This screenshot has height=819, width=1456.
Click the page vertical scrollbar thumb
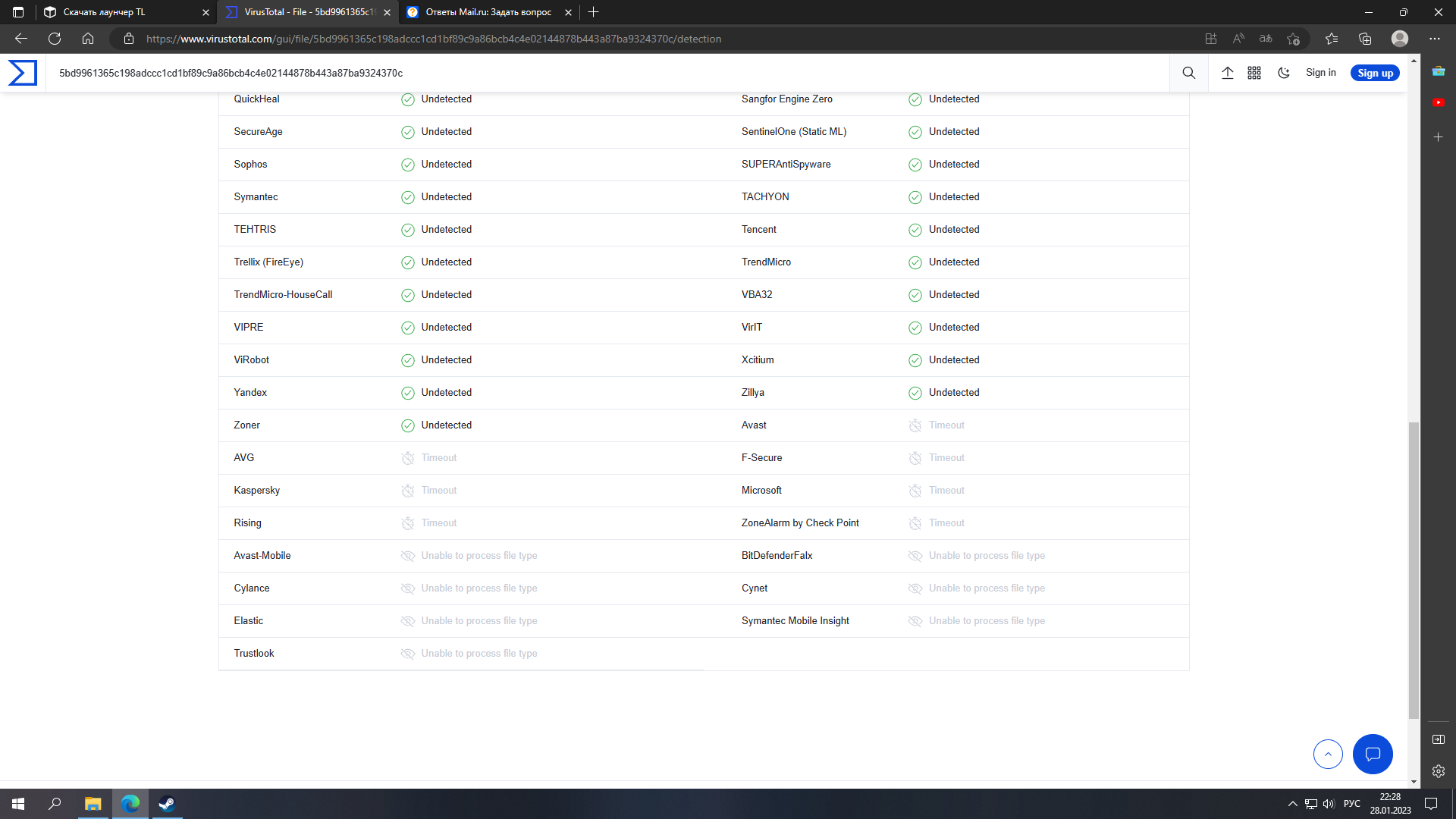pyautogui.click(x=1414, y=570)
